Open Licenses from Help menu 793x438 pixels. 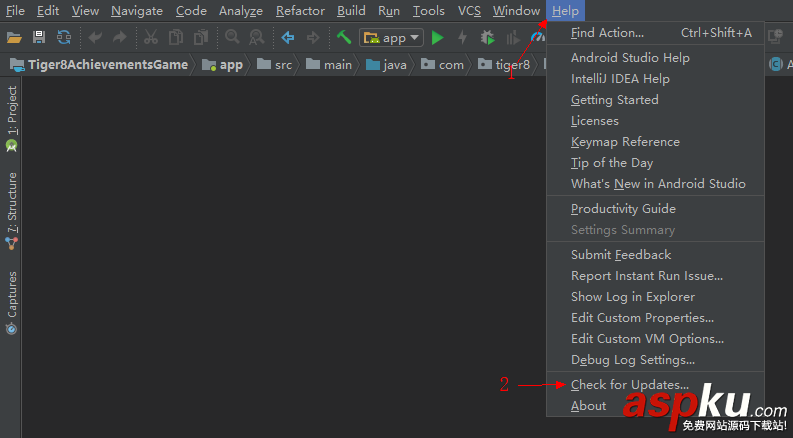(x=655, y=121)
